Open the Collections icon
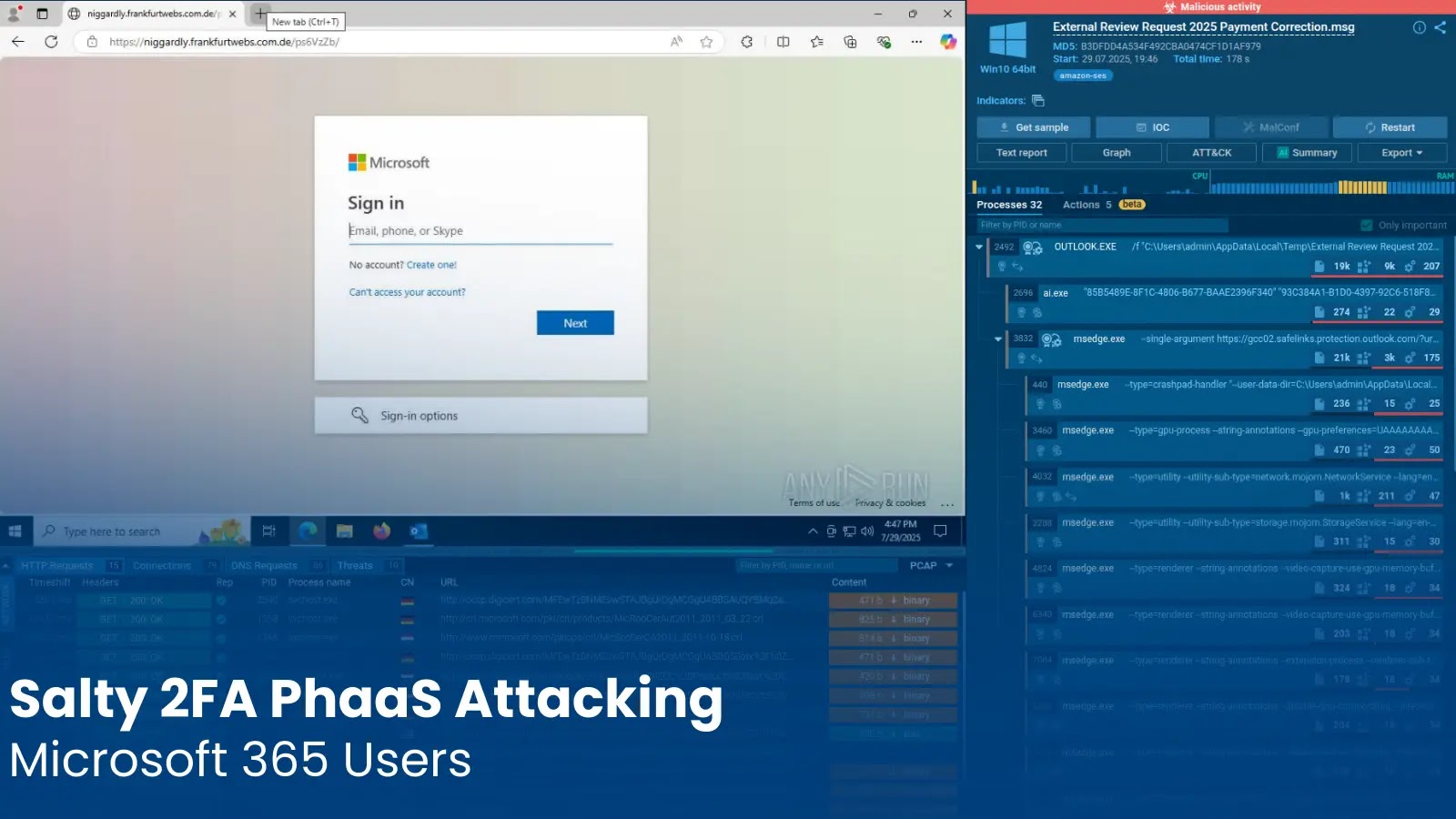 pos(850,42)
